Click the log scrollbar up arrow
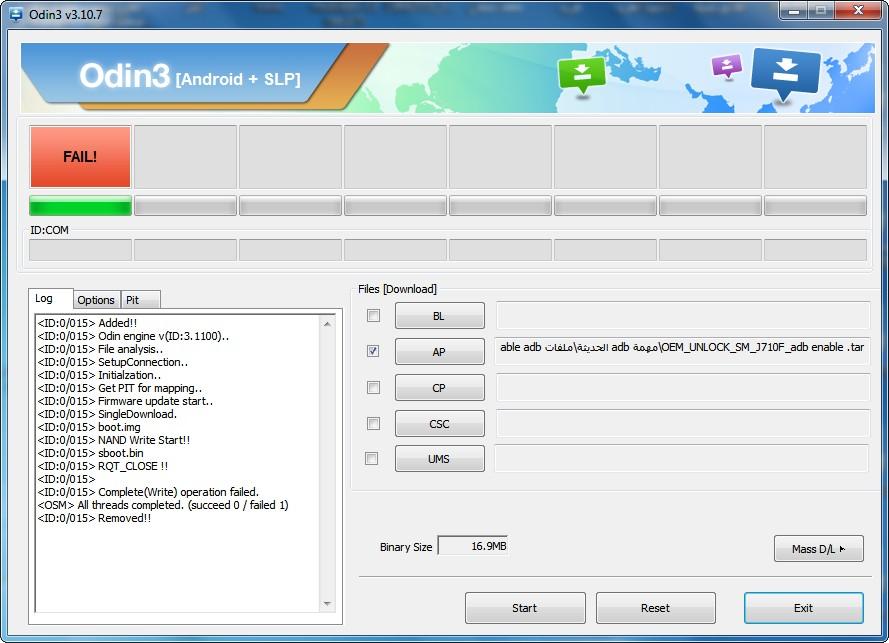This screenshot has height=643, width=889. [x=327, y=324]
